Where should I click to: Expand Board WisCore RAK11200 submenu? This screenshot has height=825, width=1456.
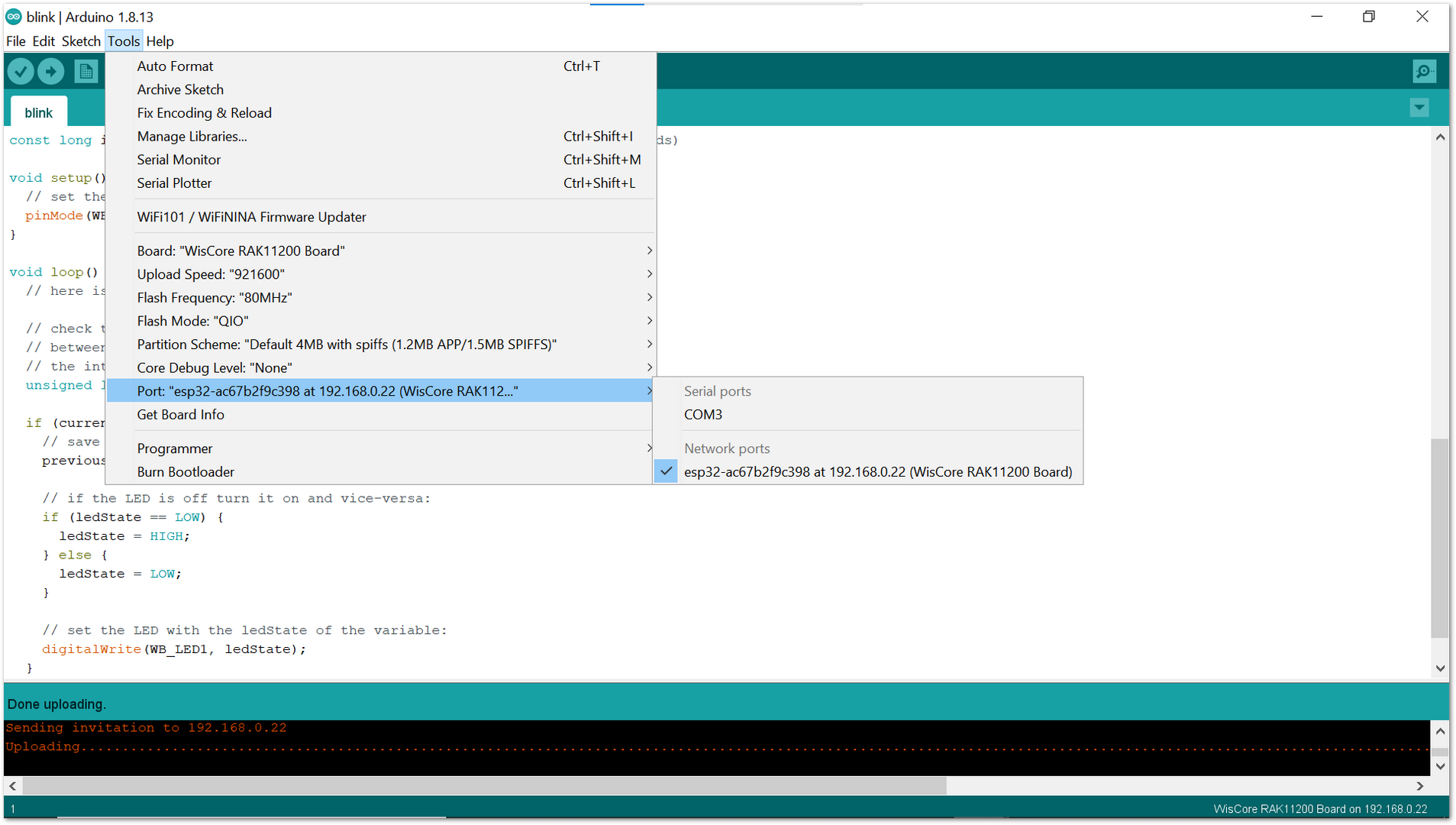380,251
